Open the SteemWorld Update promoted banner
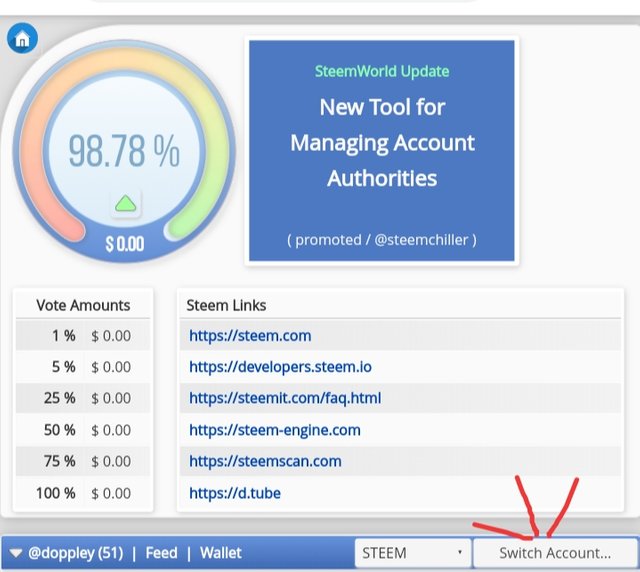Viewport: 640px width, 572px height. [382, 150]
